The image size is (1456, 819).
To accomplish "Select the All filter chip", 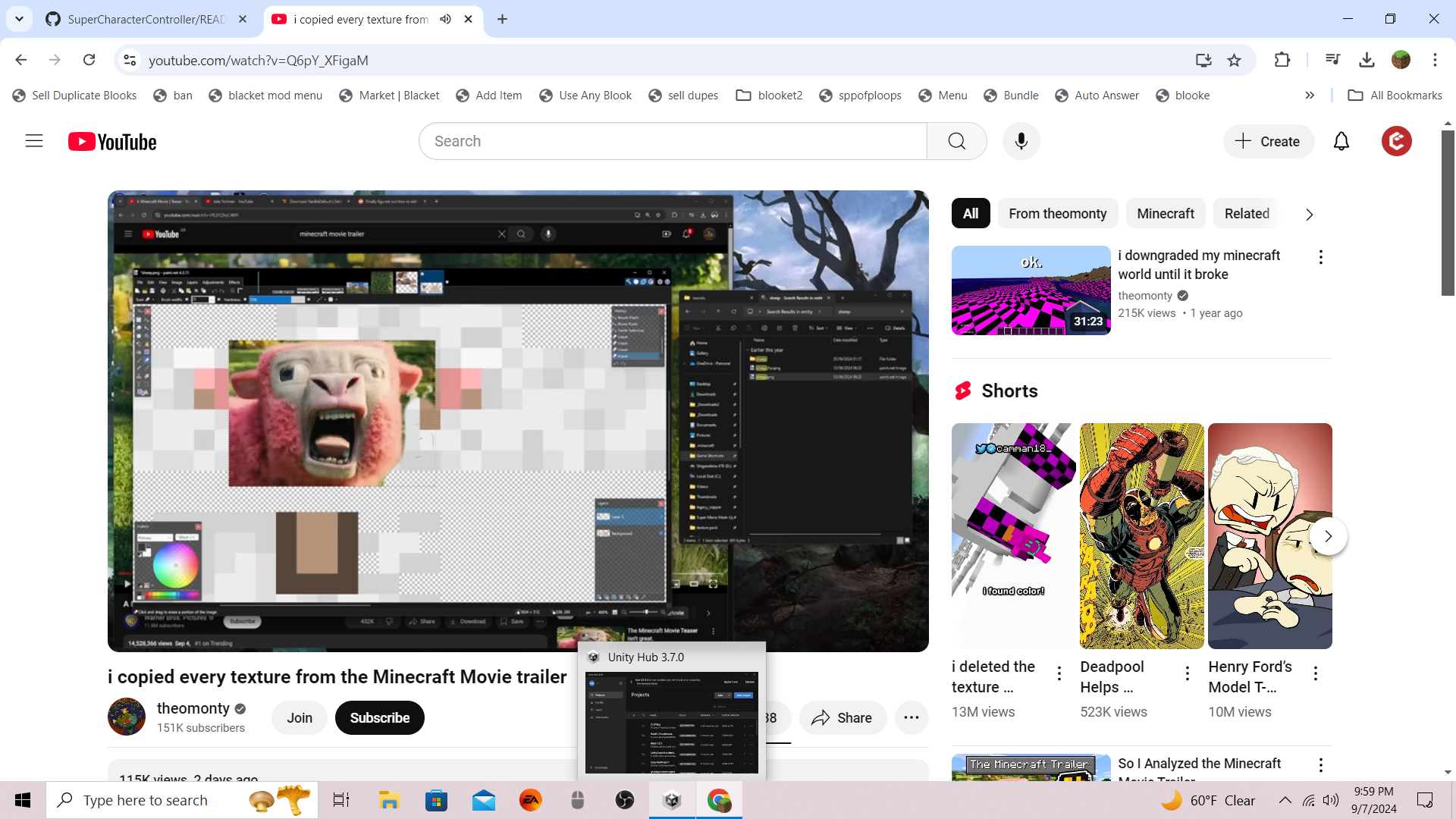I will pos(970,214).
